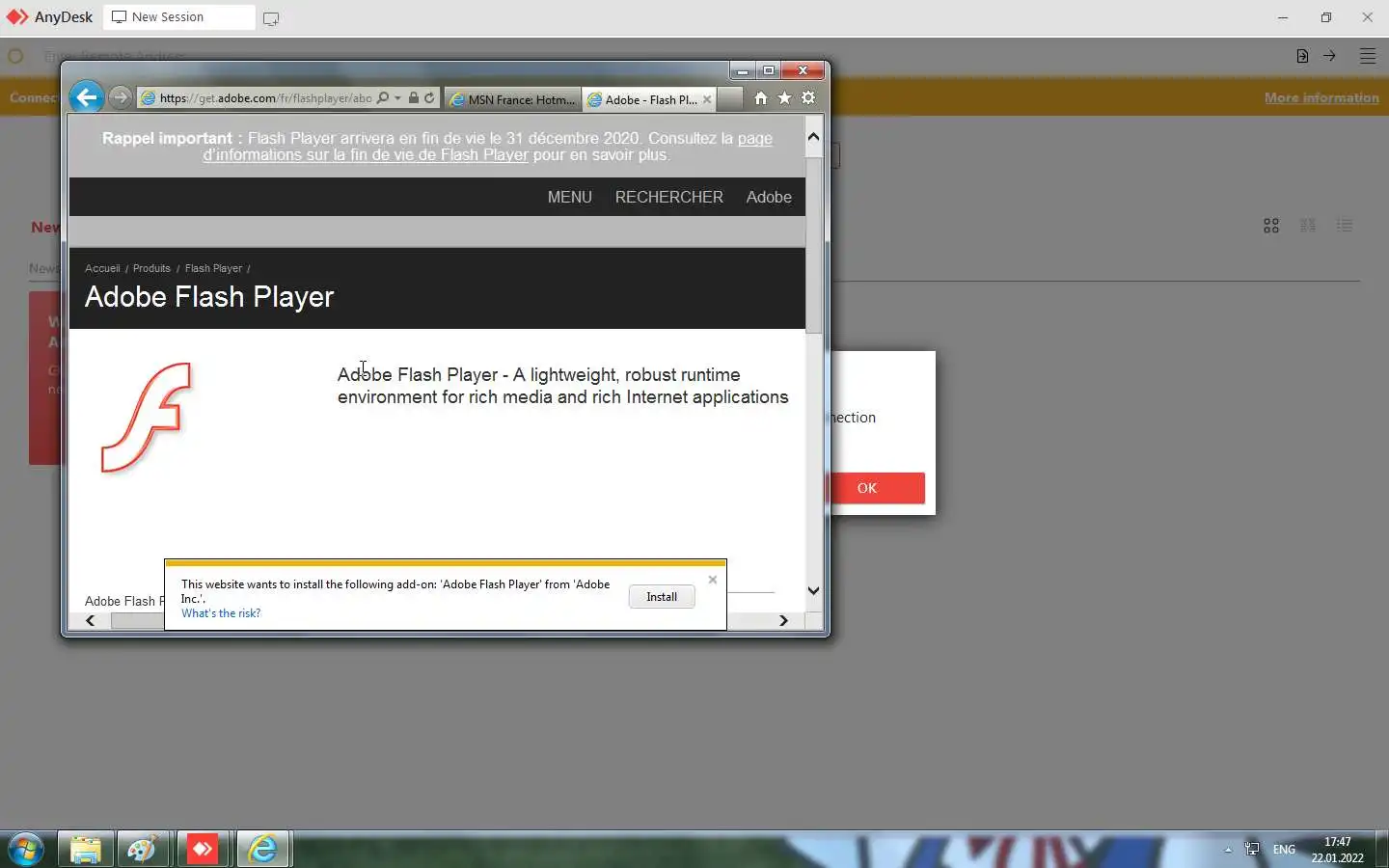Click the Adobe link in page header
1389x868 pixels.
(769, 197)
